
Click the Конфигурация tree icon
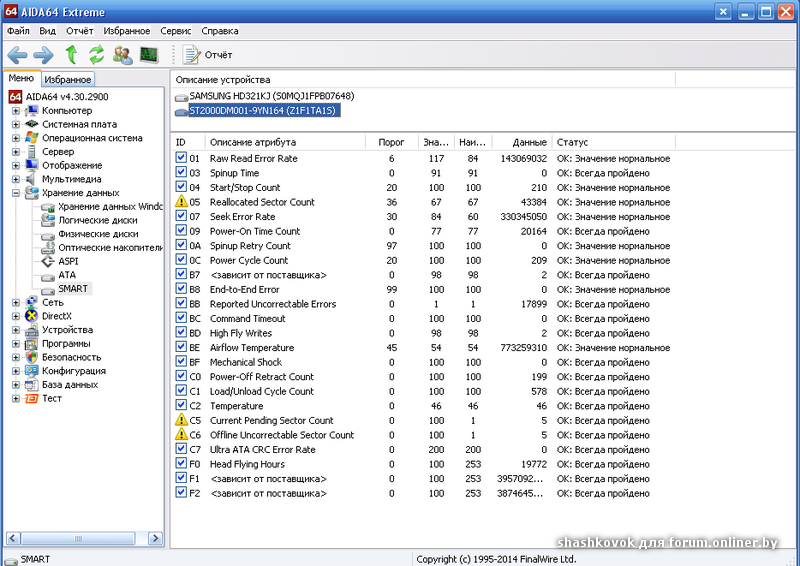pos(32,371)
